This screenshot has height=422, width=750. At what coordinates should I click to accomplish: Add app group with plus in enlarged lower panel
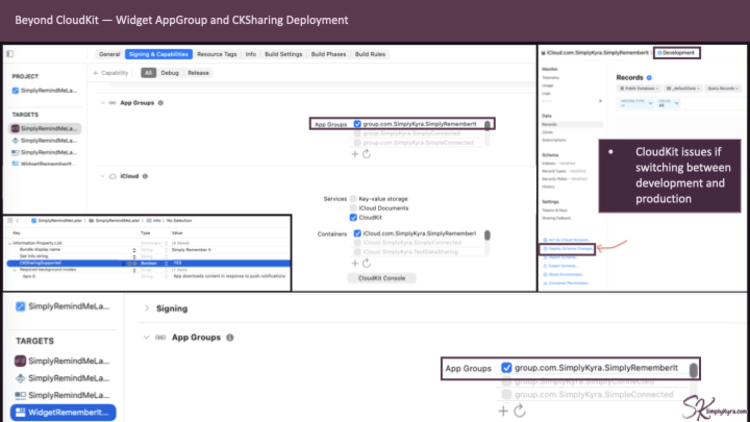[x=503, y=411]
